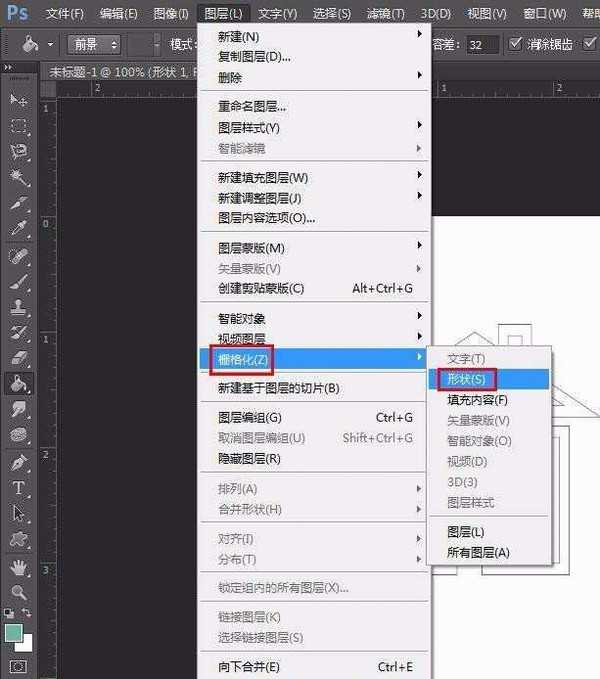Click the foreground color swatch
600x679 pixels.
tap(13, 633)
